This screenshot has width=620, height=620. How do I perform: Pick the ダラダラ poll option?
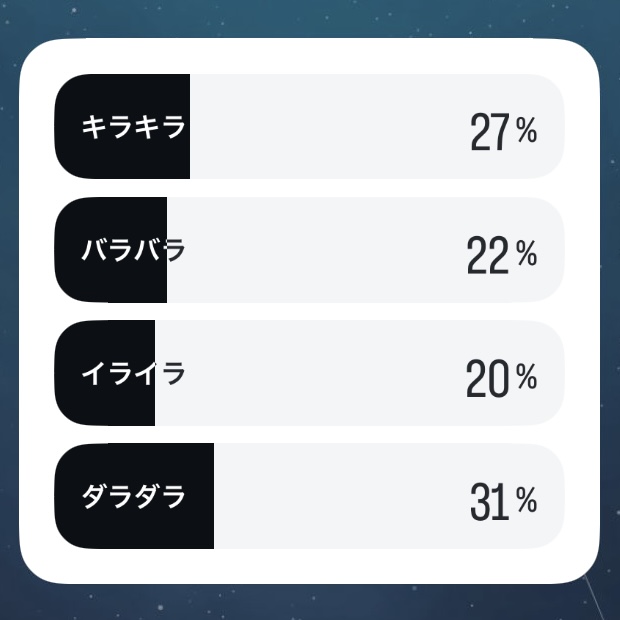pos(133,496)
